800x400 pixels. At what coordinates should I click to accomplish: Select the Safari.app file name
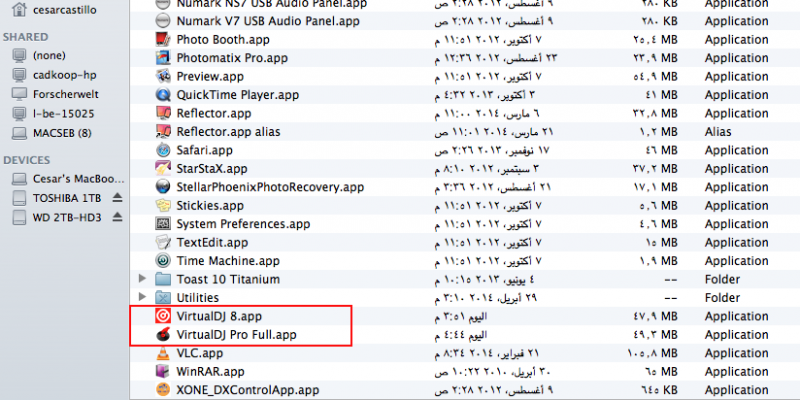(205, 151)
